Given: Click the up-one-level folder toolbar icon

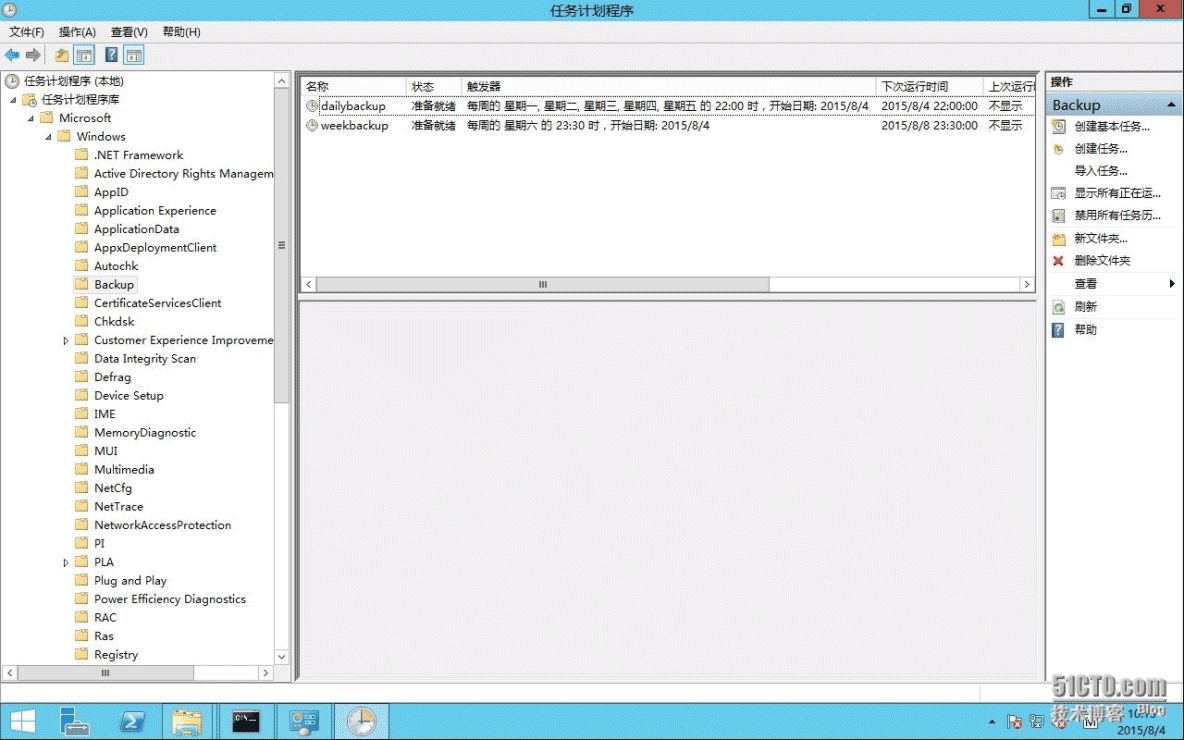Looking at the screenshot, I should 62,55.
